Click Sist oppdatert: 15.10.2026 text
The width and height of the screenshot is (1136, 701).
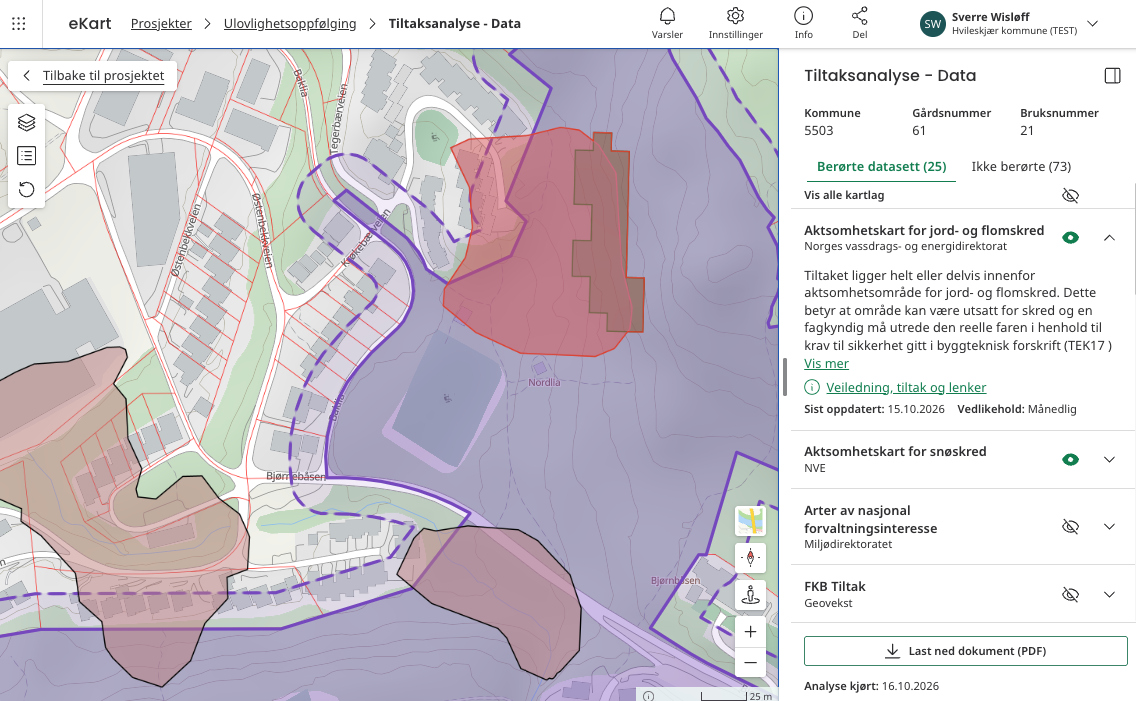pyautogui.click(x=874, y=409)
